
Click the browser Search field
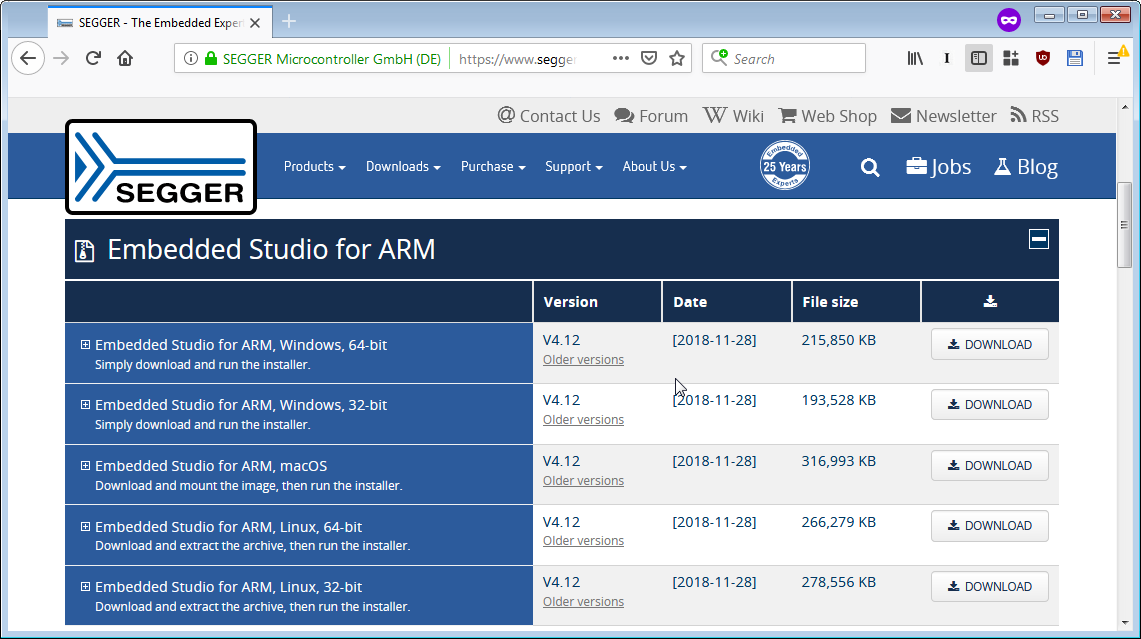[x=784, y=58]
